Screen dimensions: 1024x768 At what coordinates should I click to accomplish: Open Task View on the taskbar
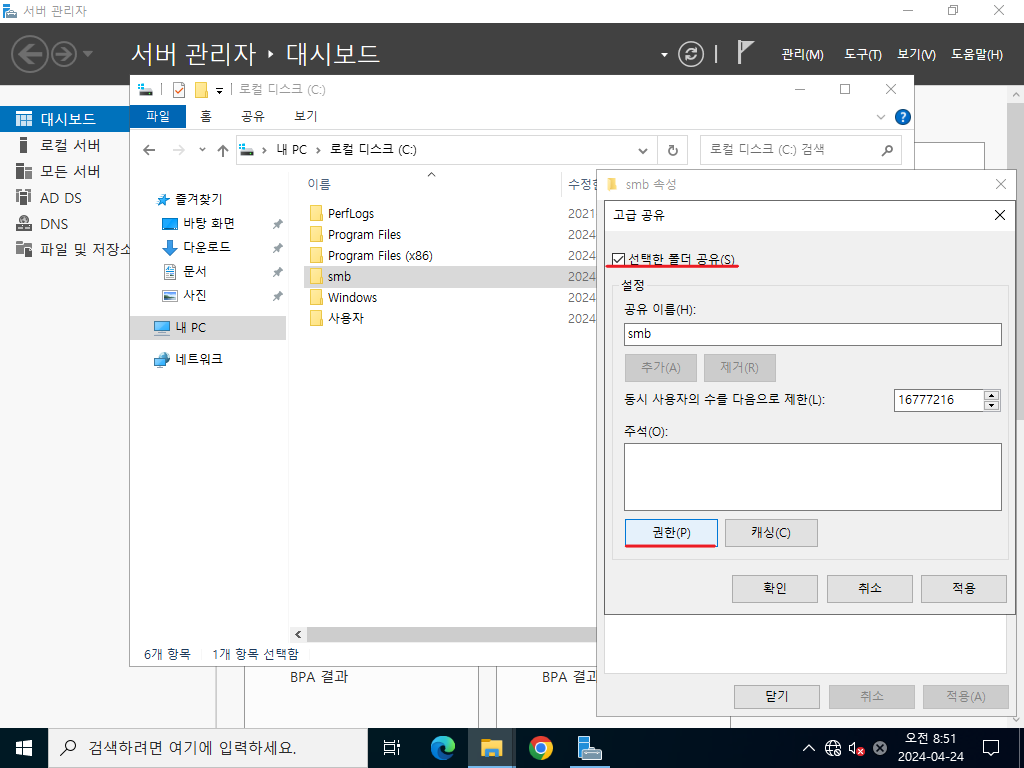391,748
